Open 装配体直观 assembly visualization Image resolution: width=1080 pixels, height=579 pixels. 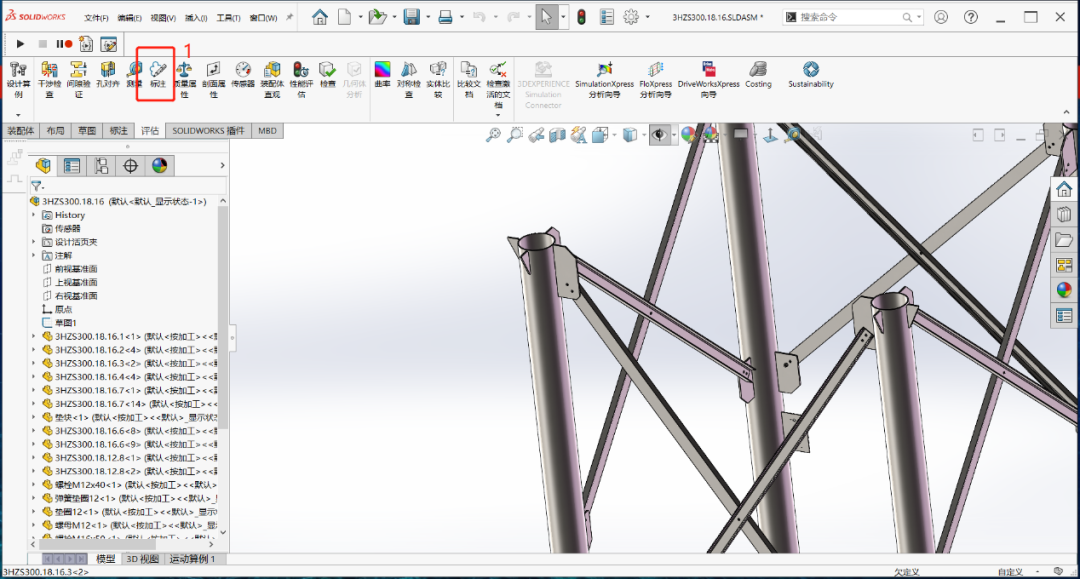pyautogui.click(x=272, y=79)
